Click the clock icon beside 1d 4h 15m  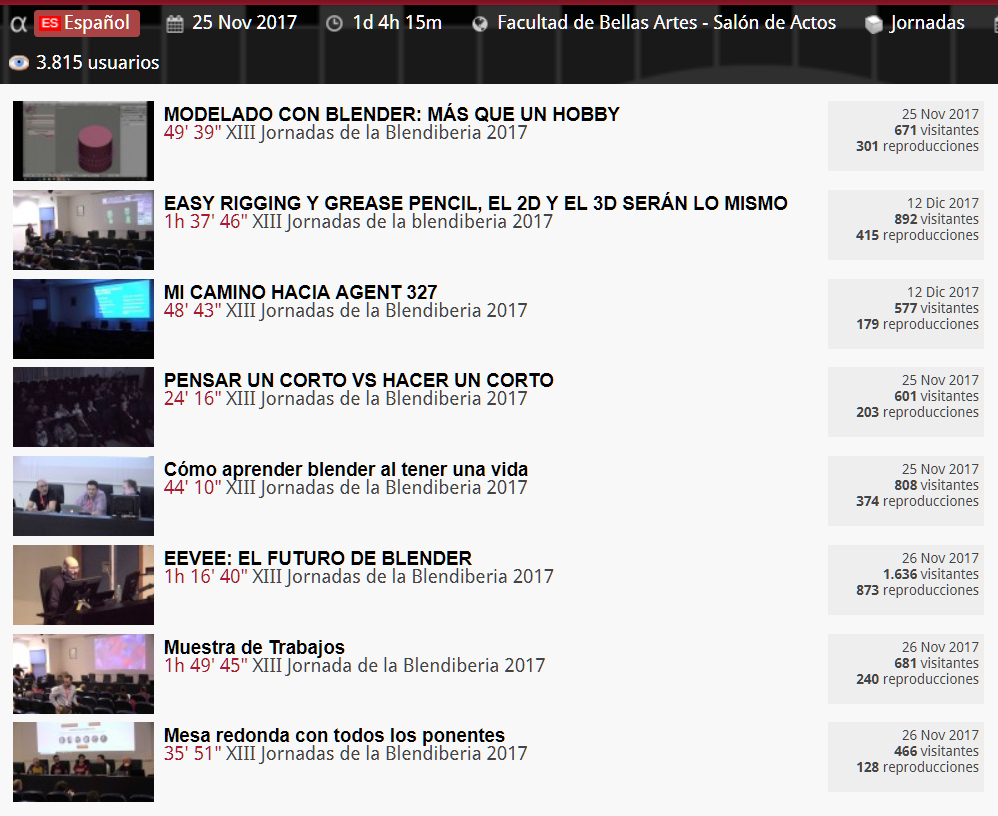334,24
